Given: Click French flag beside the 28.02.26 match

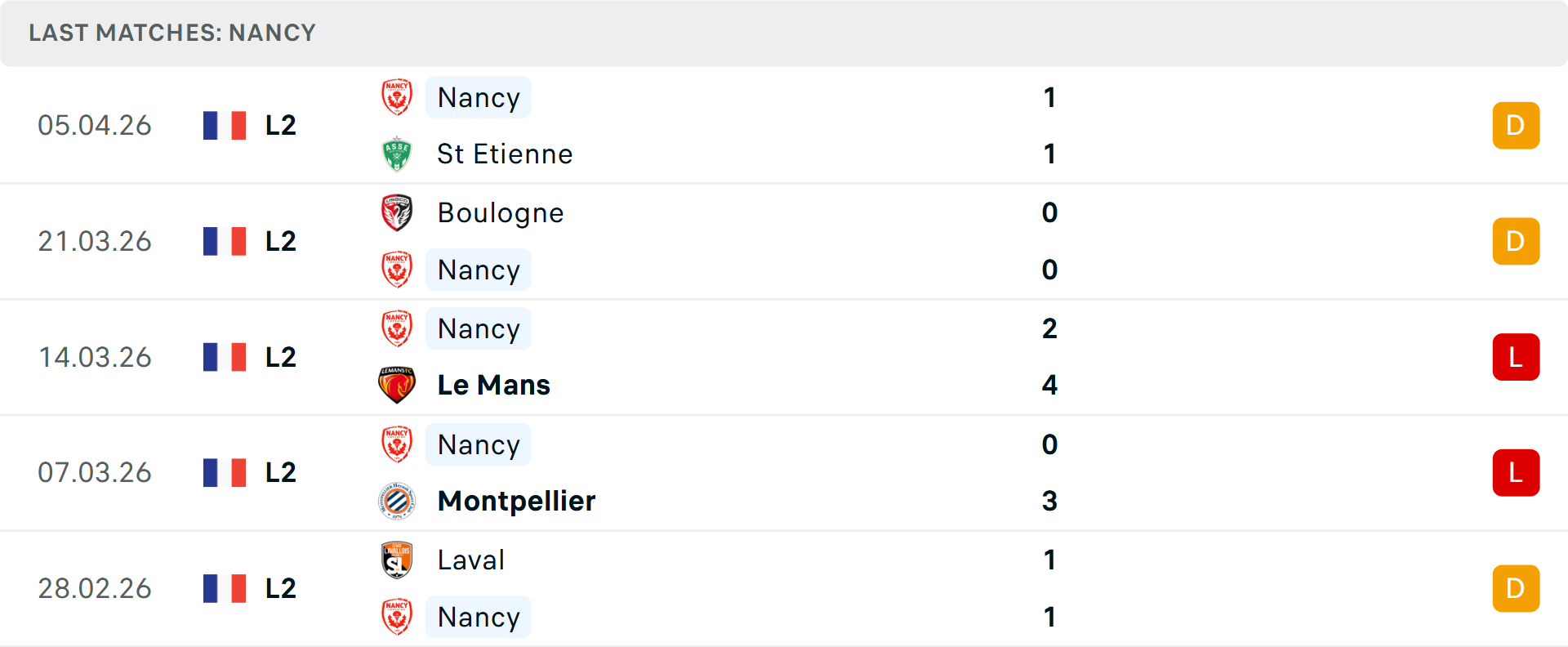Looking at the screenshot, I should click(225, 588).
